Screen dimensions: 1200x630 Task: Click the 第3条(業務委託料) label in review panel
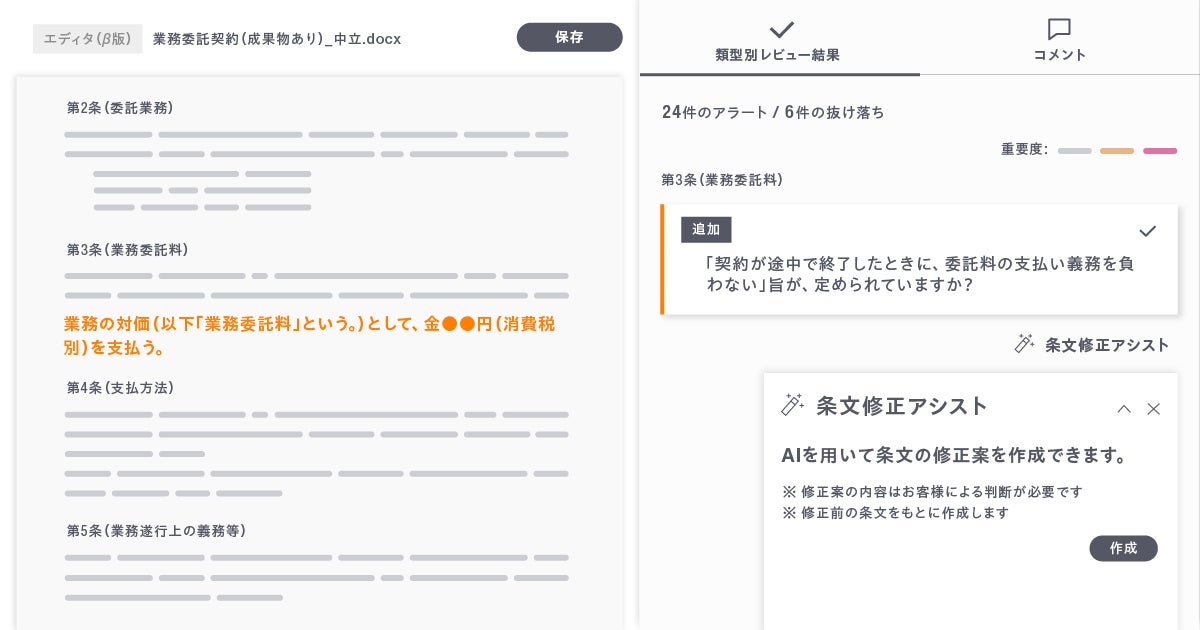click(x=722, y=180)
